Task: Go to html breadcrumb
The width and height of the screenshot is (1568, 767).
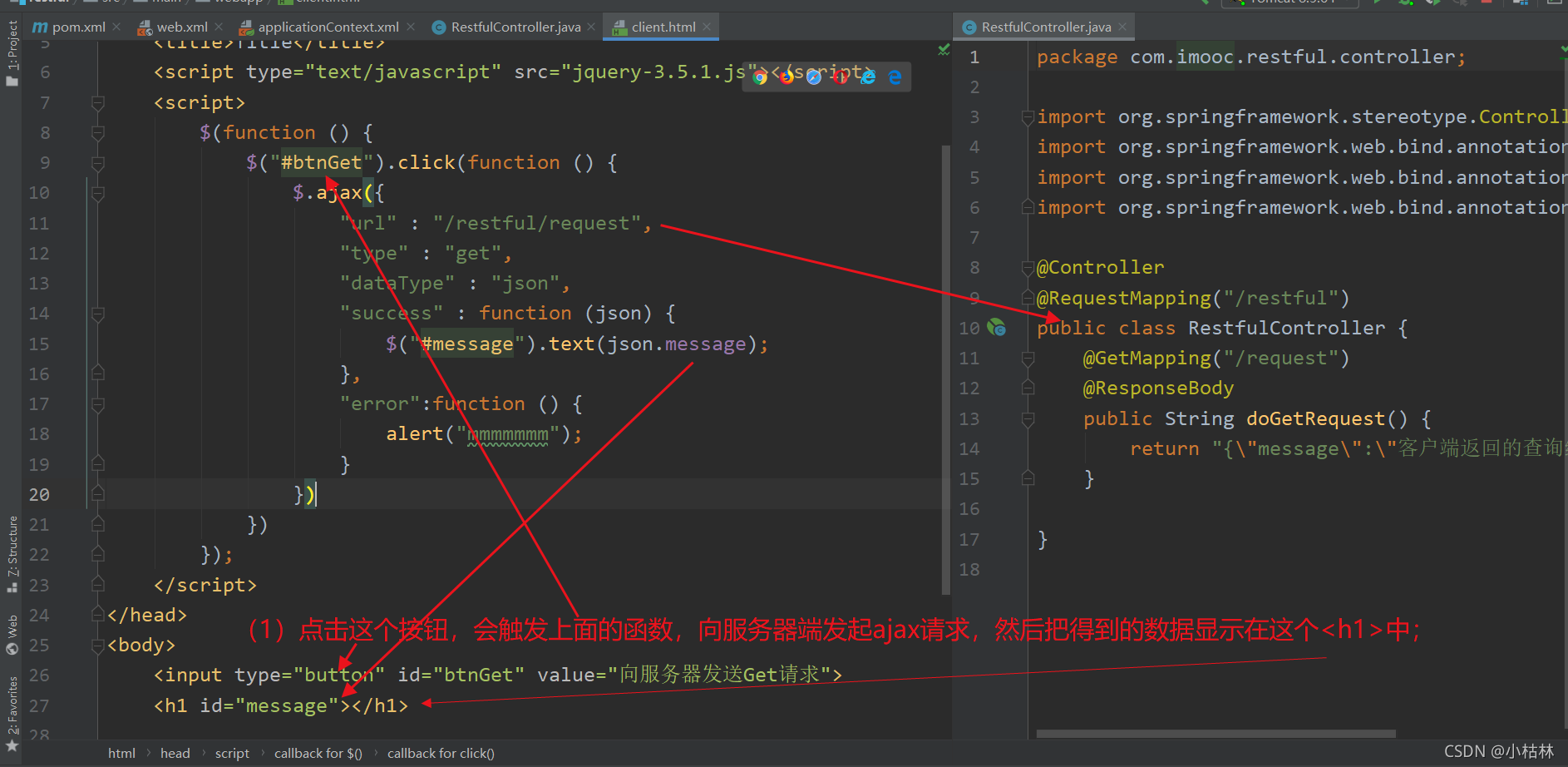Action: click(x=121, y=753)
